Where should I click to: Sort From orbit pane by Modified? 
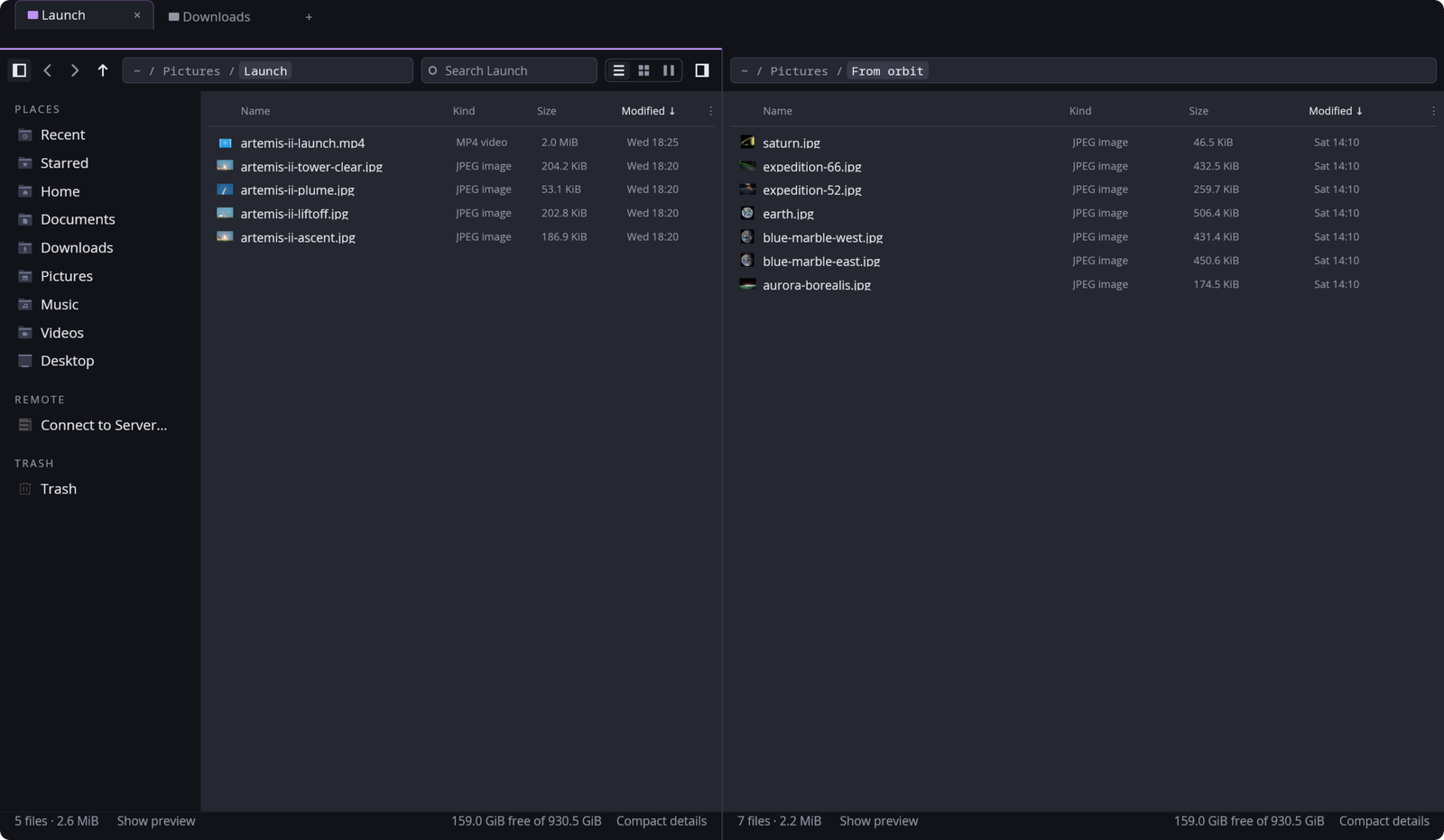coord(1336,111)
